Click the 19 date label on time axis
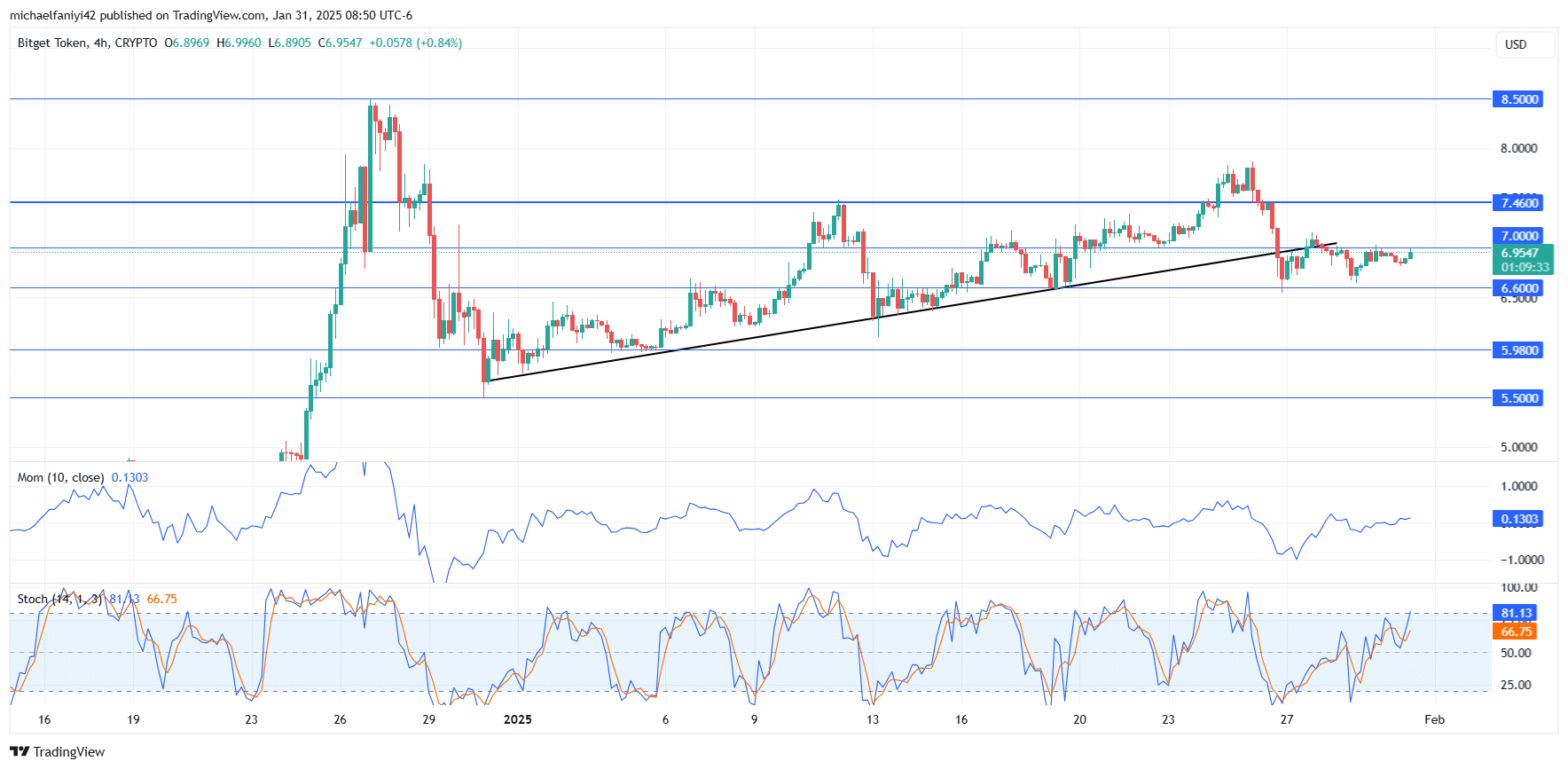1568x769 pixels. tap(133, 719)
